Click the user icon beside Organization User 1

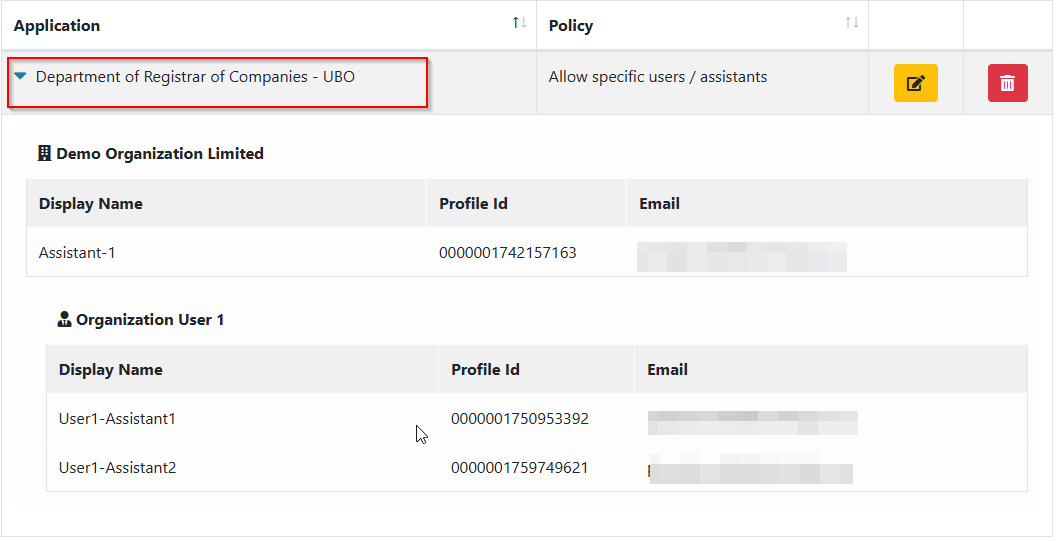(x=65, y=320)
